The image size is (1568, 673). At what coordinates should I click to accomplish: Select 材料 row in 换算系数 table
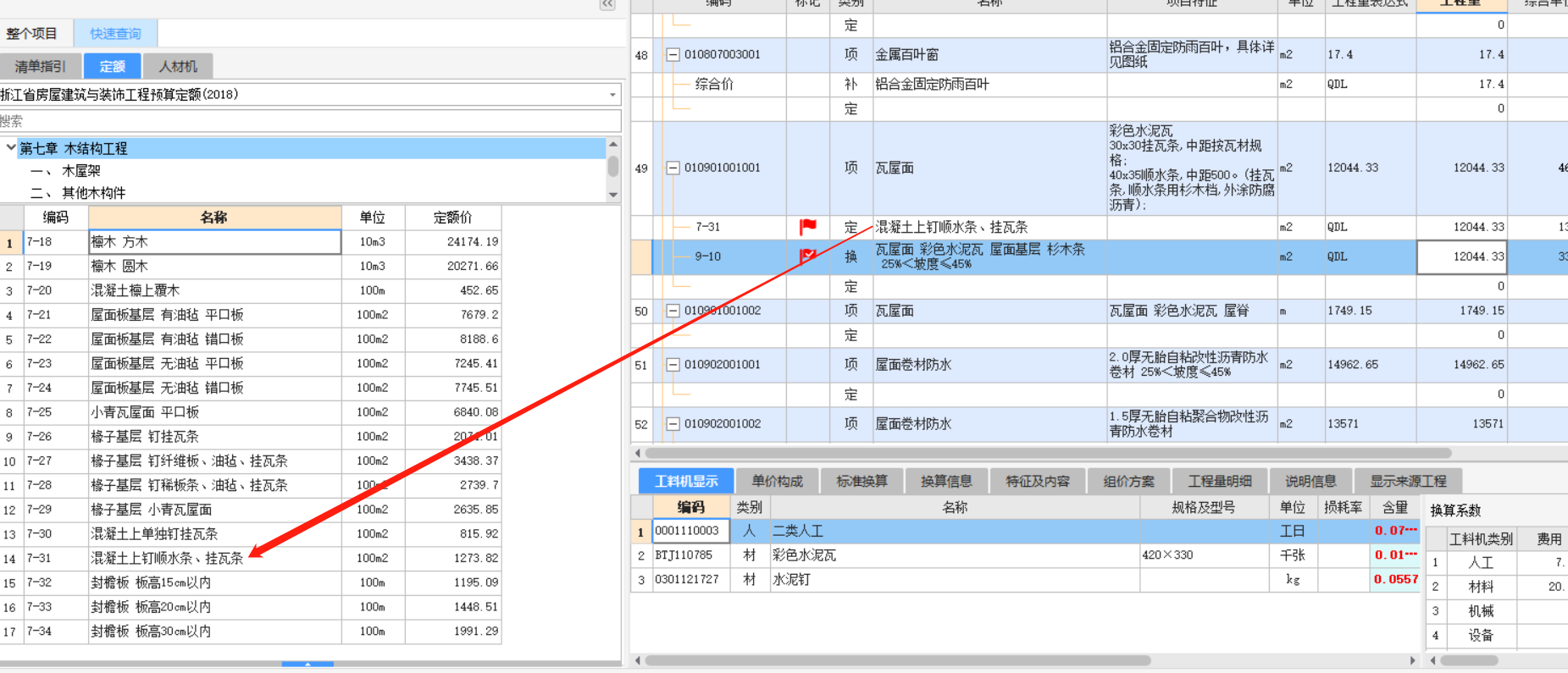pos(1497,587)
